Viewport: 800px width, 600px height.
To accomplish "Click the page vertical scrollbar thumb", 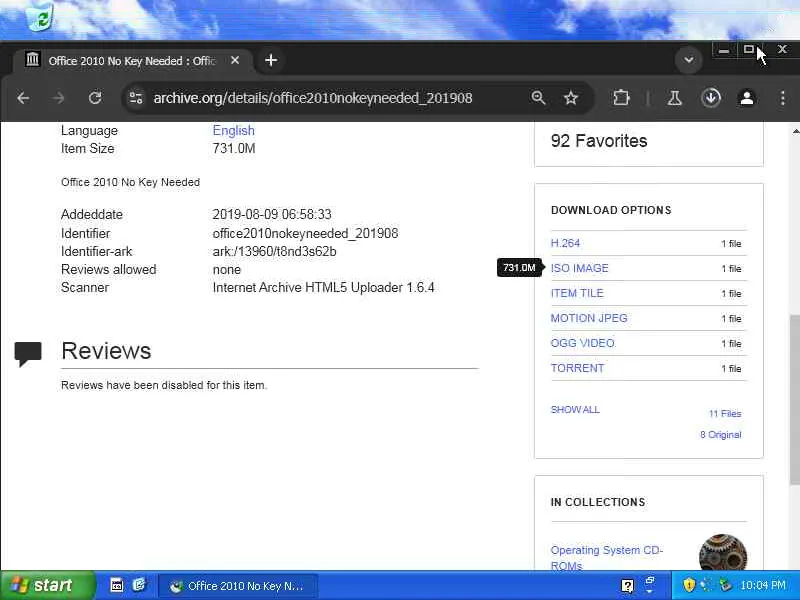I will tap(795, 400).
